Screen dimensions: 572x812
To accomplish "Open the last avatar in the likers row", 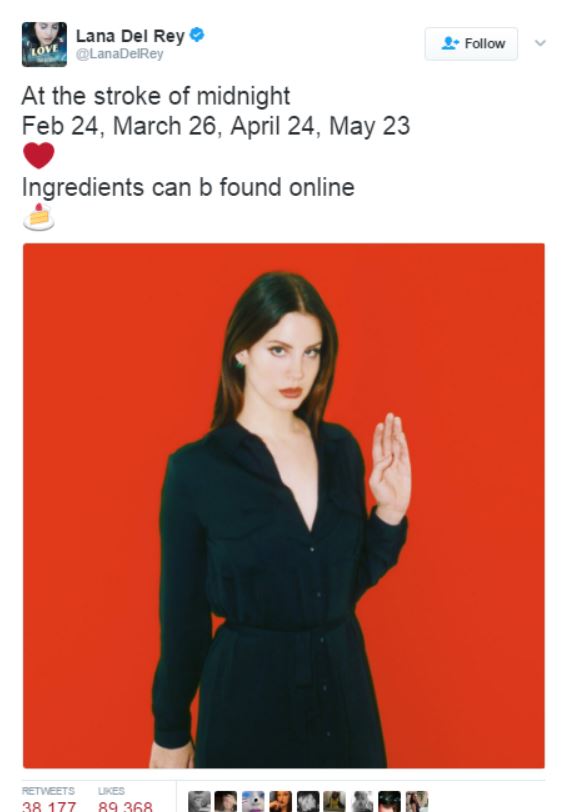I will point(417,802).
